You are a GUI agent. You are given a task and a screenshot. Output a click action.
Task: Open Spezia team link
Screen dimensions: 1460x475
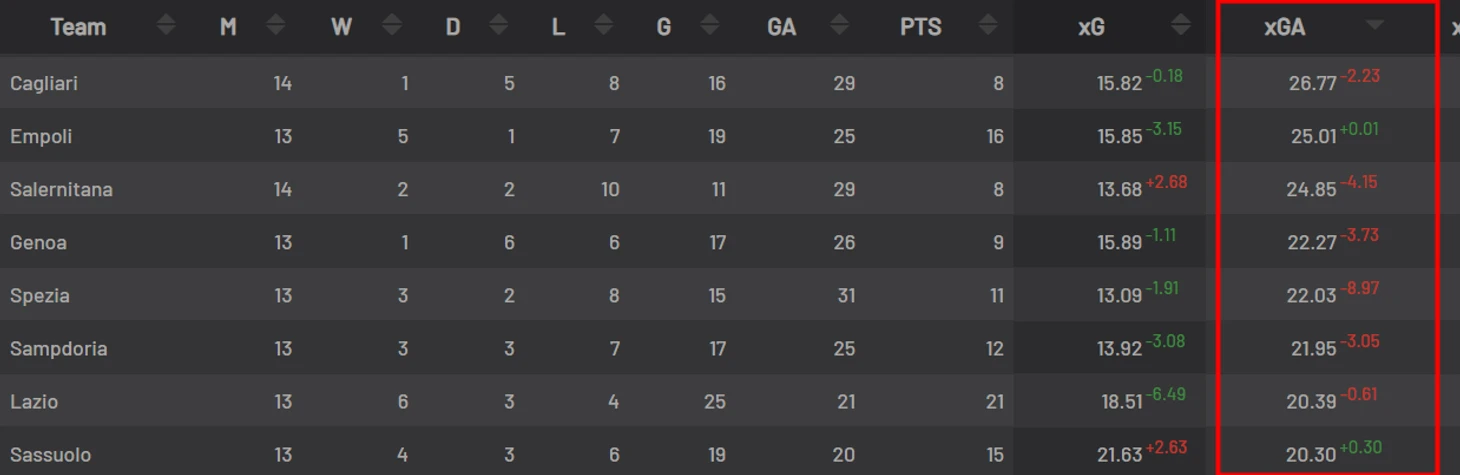click(x=40, y=295)
